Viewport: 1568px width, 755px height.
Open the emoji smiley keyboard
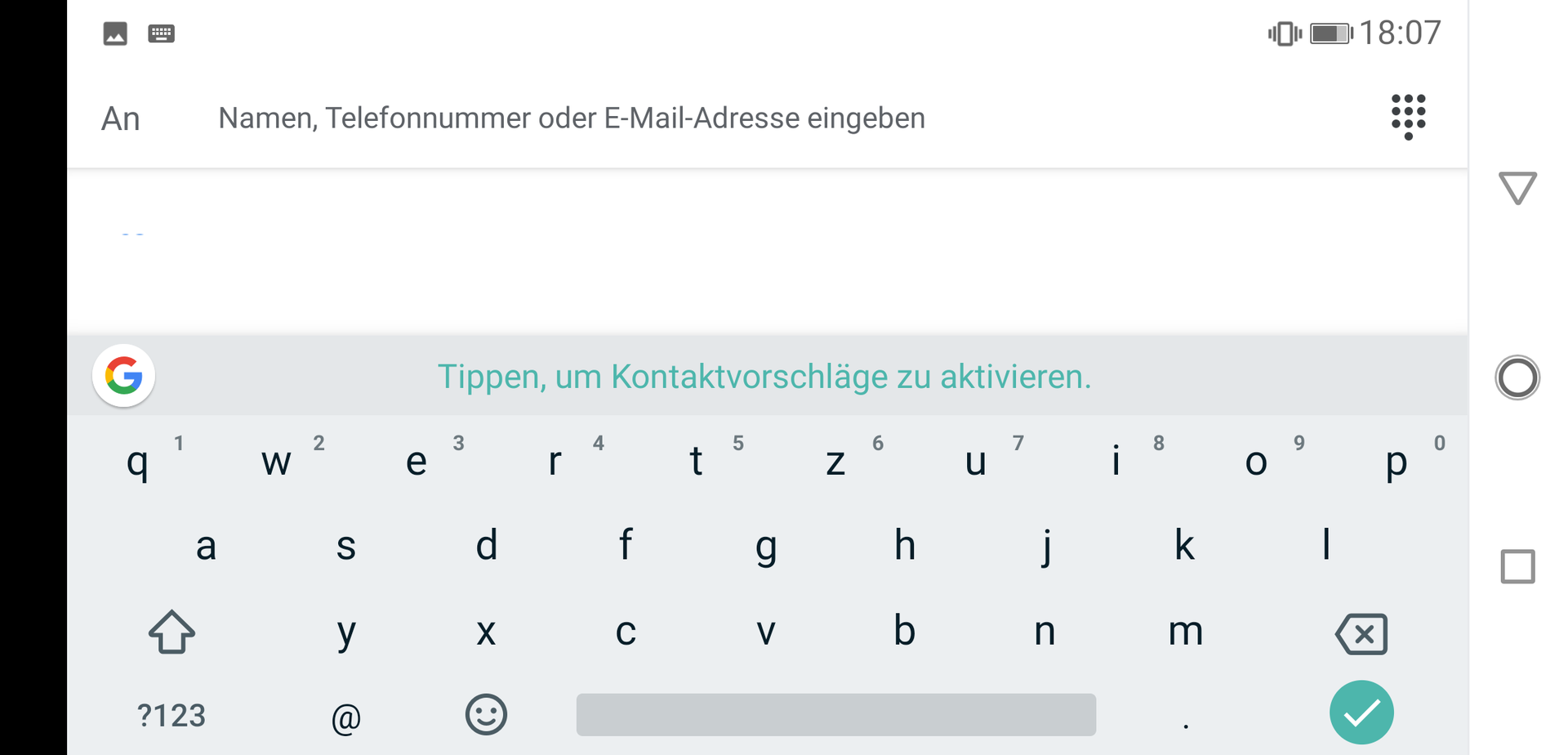coord(486,715)
